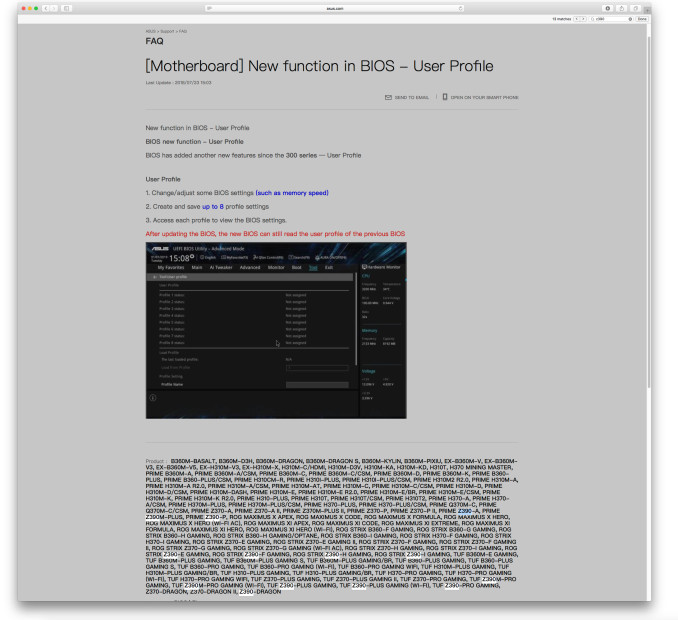Open the Share icon in Safari toolbar

(x=621, y=8)
